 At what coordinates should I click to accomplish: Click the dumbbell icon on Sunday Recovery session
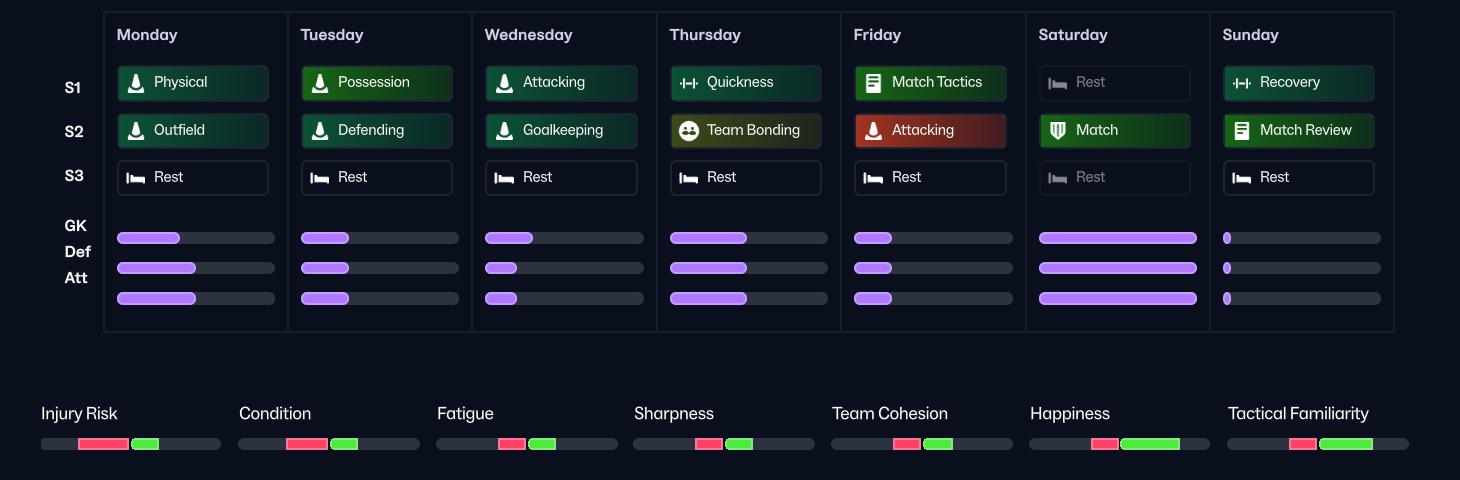click(1242, 83)
